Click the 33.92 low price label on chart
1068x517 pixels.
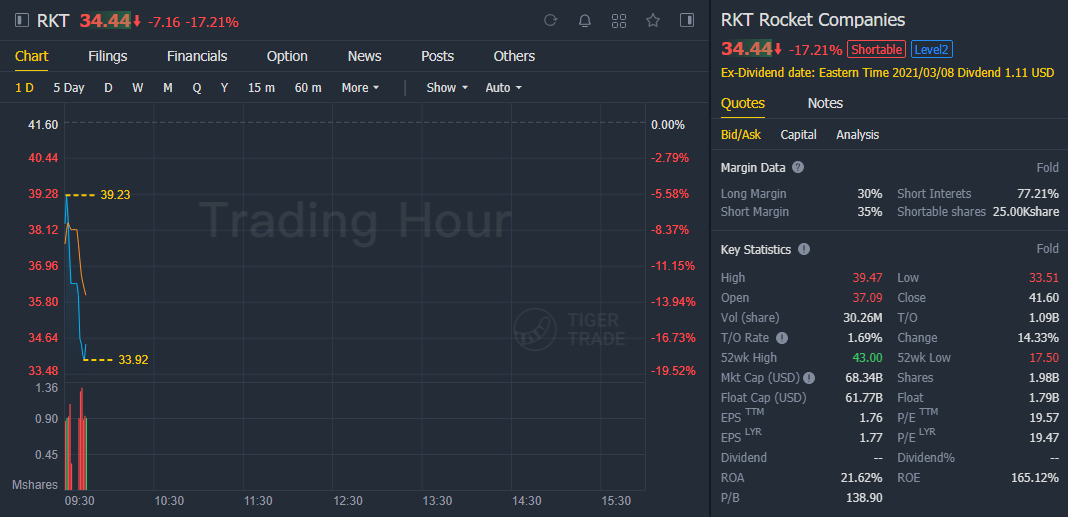(x=133, y=360)
